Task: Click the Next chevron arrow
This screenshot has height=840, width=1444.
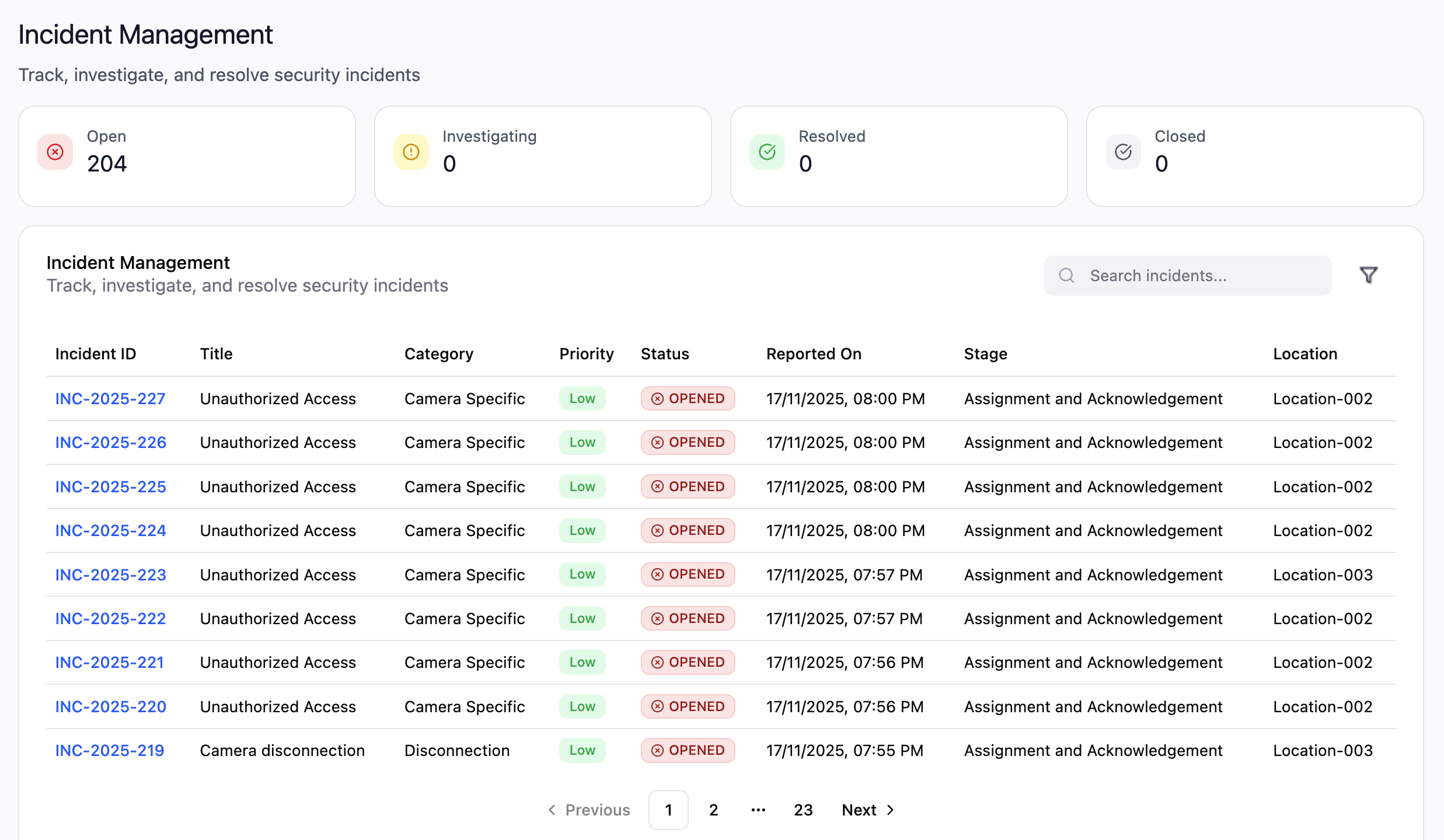Action: click(891, 810)
